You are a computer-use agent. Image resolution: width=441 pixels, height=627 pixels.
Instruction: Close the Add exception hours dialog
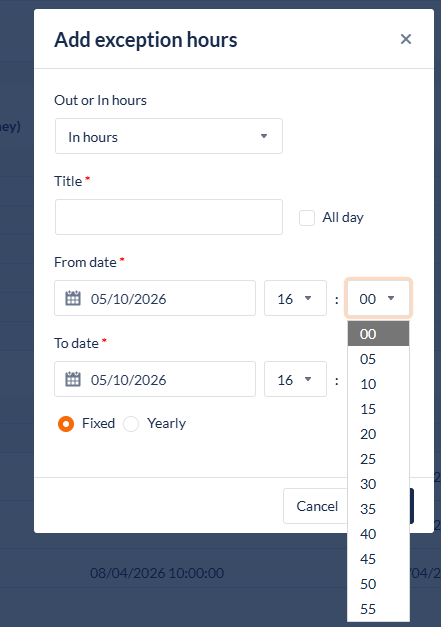tap(406, 39)
